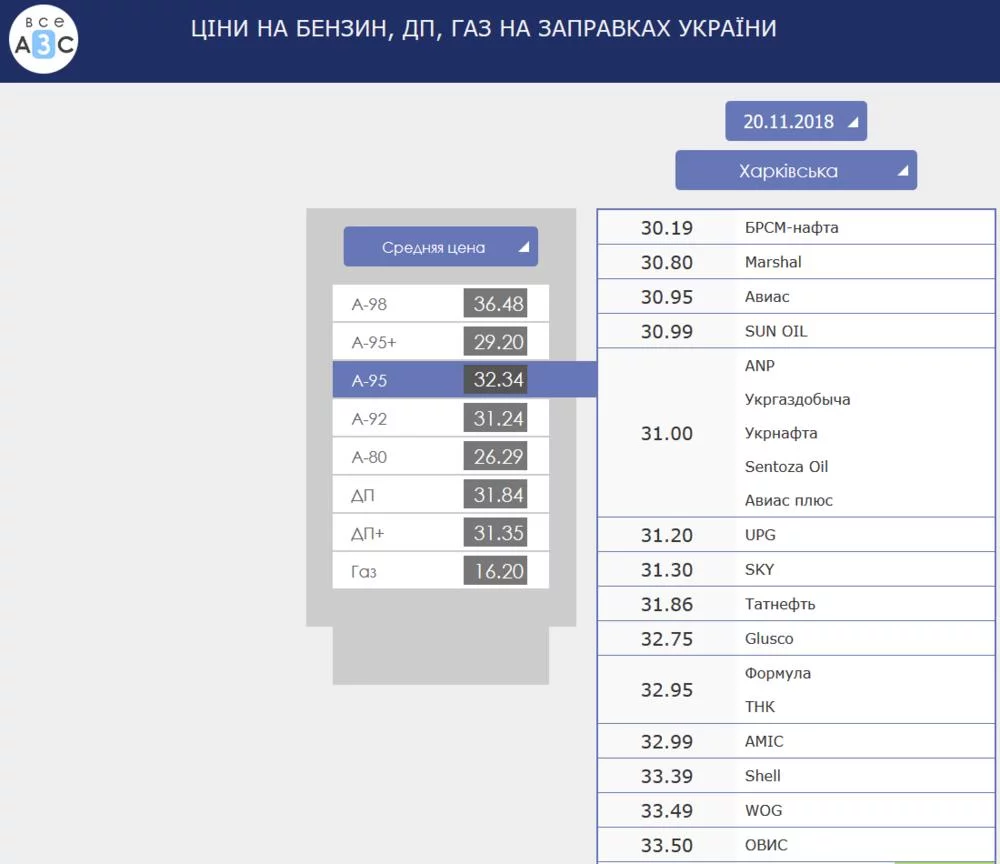This screenshot has height=864, width=1000.
Task: Click the 31.84 price value
Action: click(496, 495)
